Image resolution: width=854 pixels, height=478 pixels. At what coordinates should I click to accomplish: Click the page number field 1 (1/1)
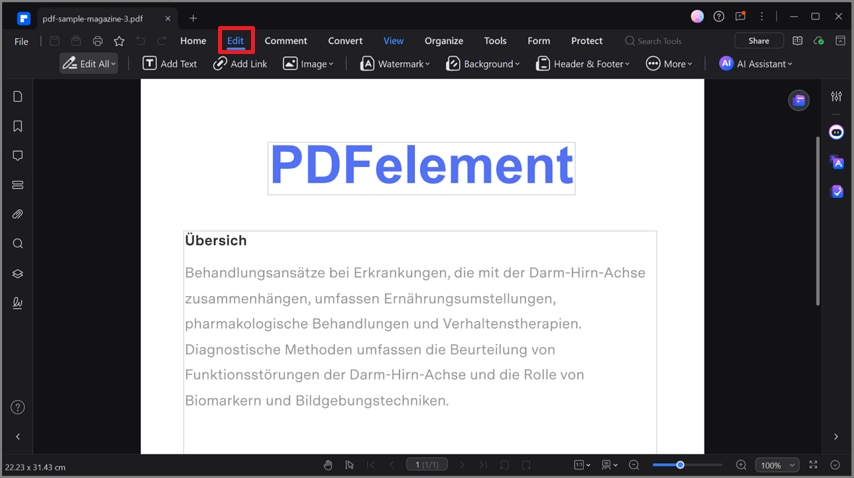pos(426,464)
